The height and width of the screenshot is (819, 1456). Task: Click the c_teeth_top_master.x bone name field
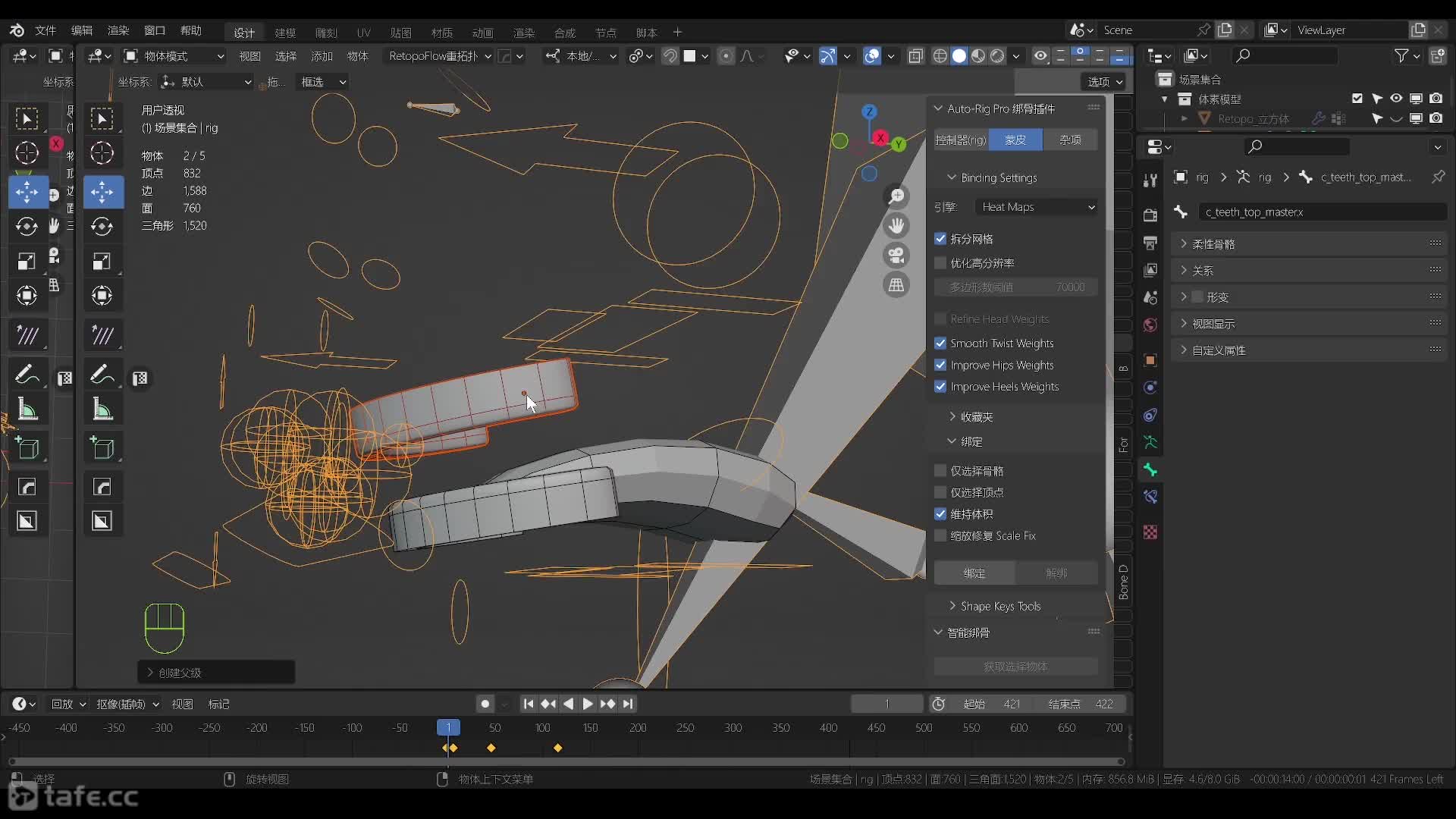click(x=1323, y=212)
